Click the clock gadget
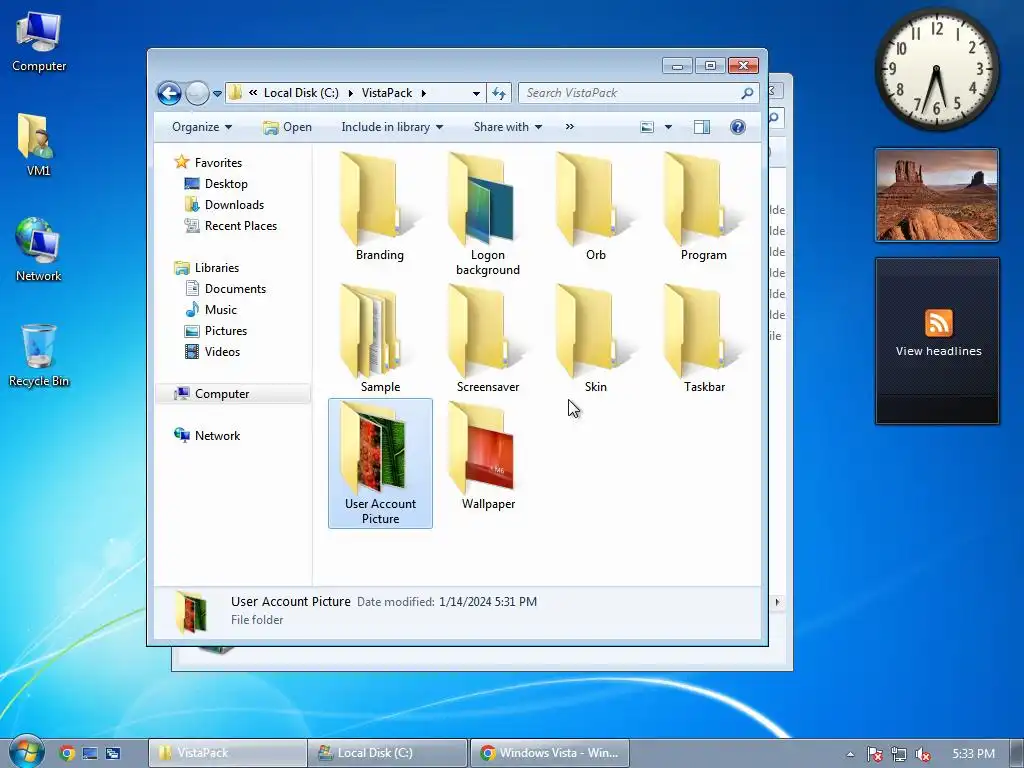The image size is (1024, 768). (936, 69)
